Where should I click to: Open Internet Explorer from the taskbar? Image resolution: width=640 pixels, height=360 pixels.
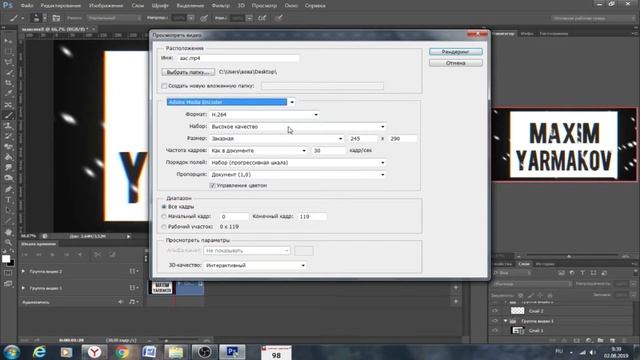point(40,352)
